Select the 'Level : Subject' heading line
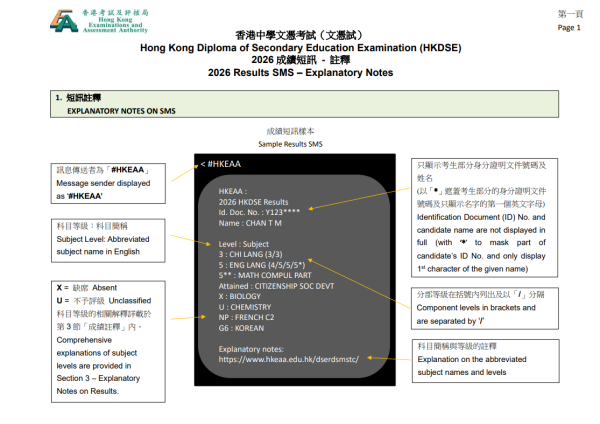The height and width of the screenshot is (424, 600). (243, 244)
